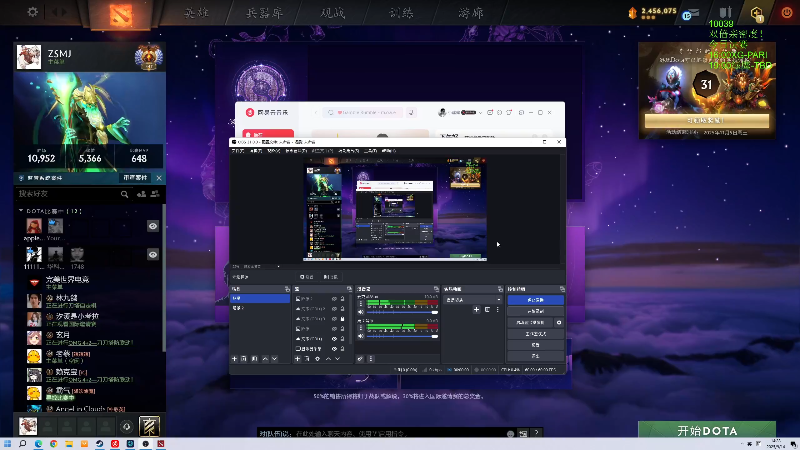Open transition options three-dot menu
800x450 pixels.
[498, 310]
